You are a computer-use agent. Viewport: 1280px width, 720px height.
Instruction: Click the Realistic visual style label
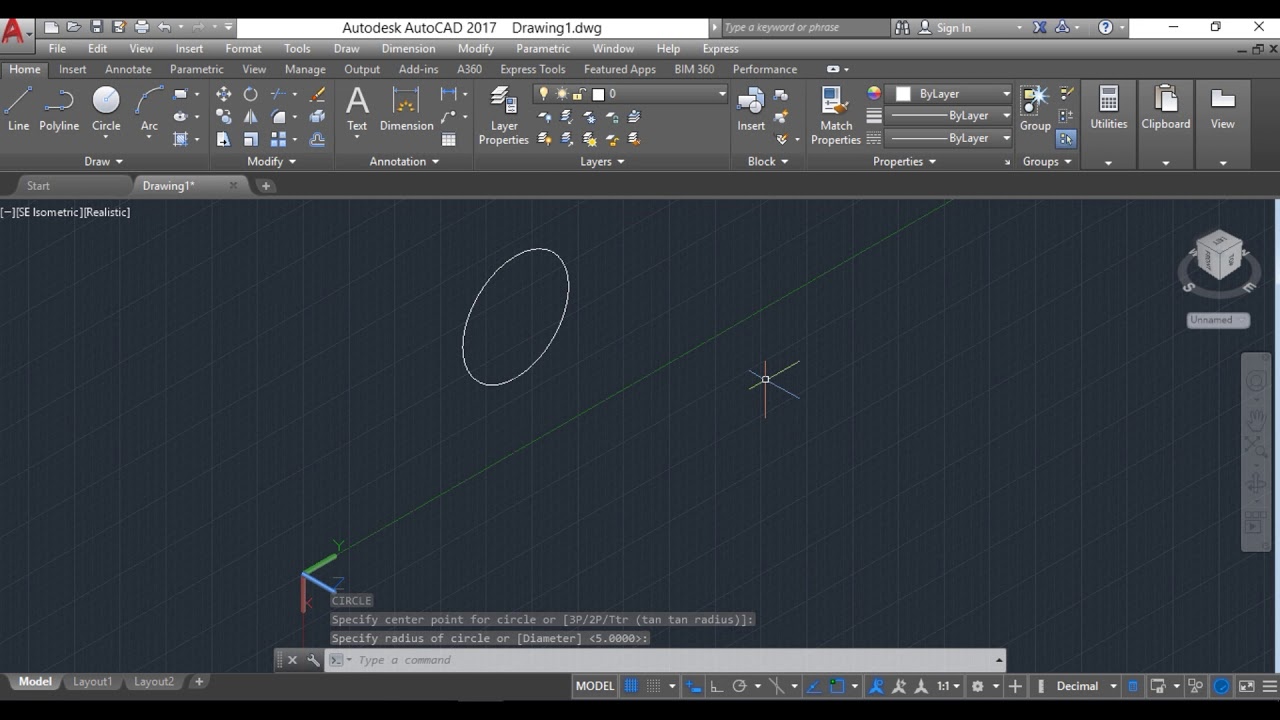(x=107, y=212)
